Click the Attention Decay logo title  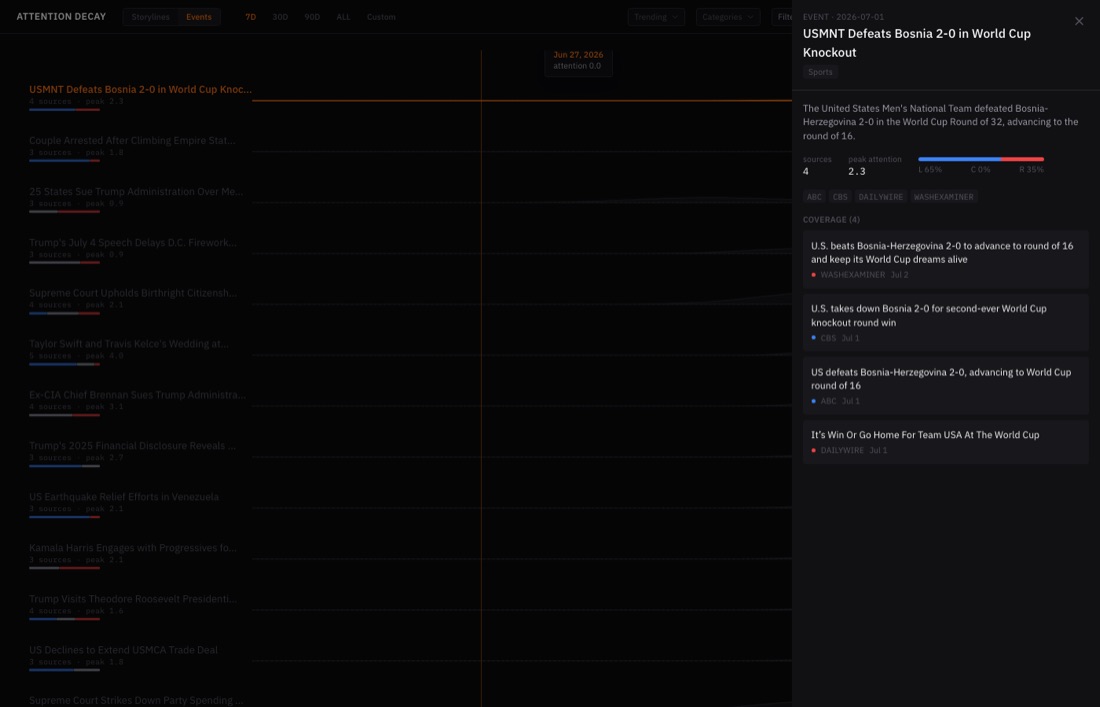click(61, 17)
